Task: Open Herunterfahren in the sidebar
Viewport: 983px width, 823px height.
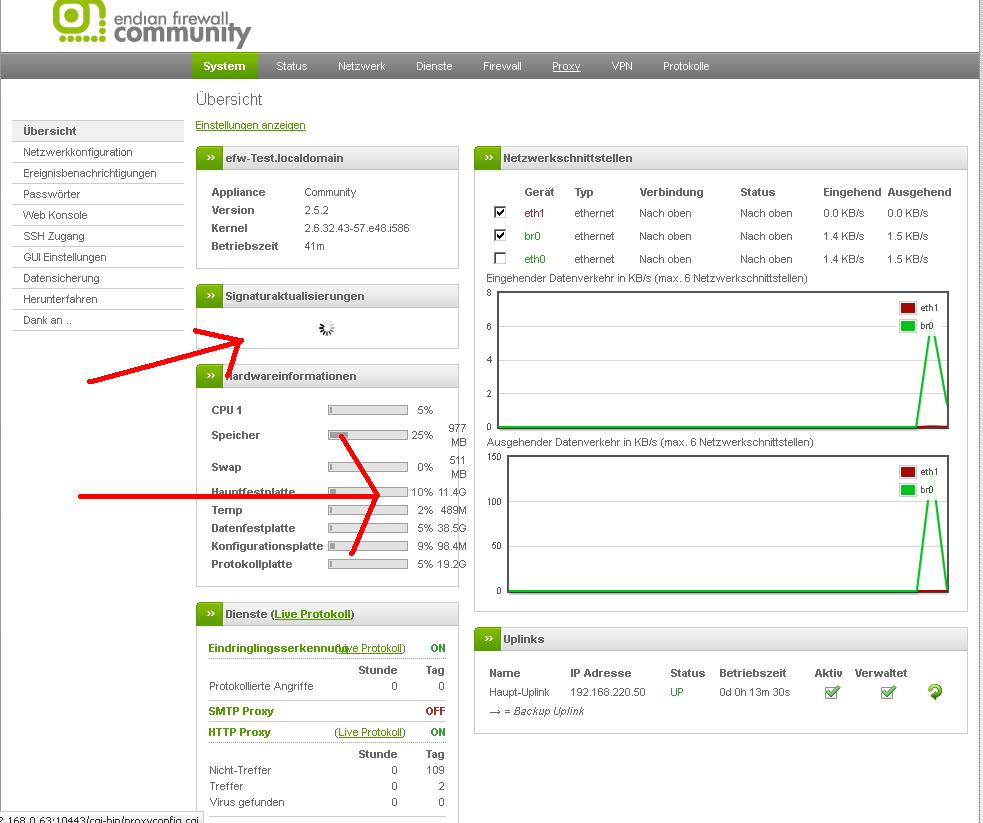Action: 98,299
